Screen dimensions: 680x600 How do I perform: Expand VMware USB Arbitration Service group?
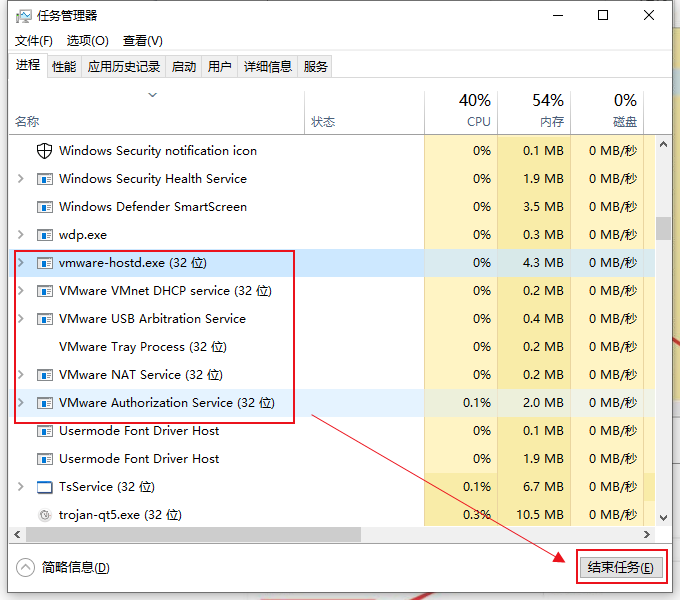point(20,319)
